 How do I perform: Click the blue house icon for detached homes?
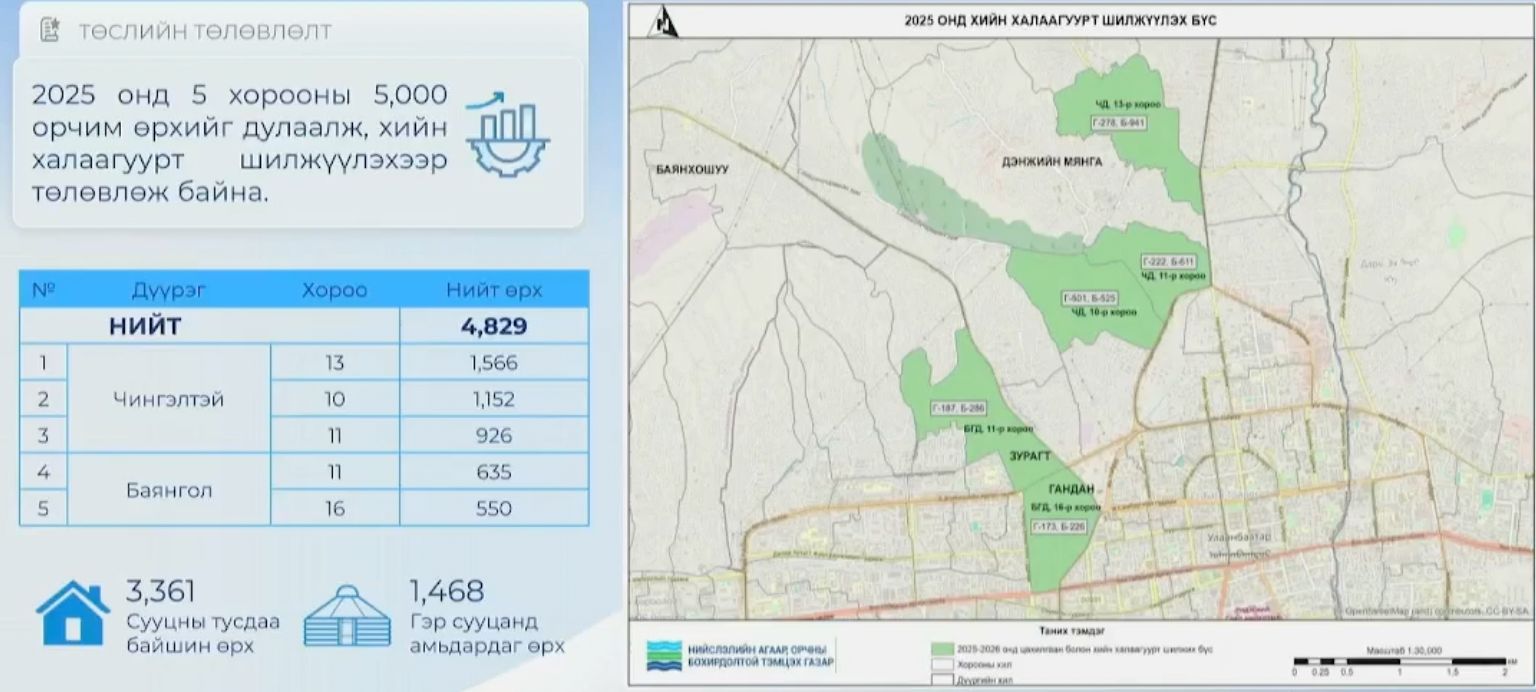click(73, 614)
